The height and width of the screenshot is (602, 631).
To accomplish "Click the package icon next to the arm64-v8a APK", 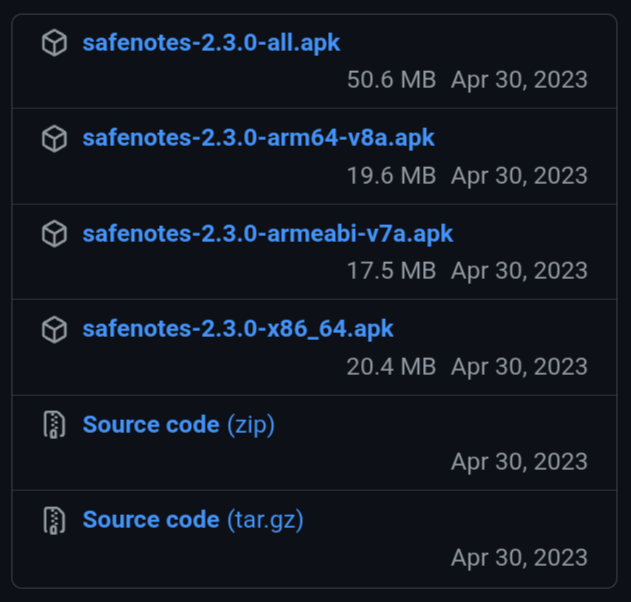I will (x=54, y=138).
